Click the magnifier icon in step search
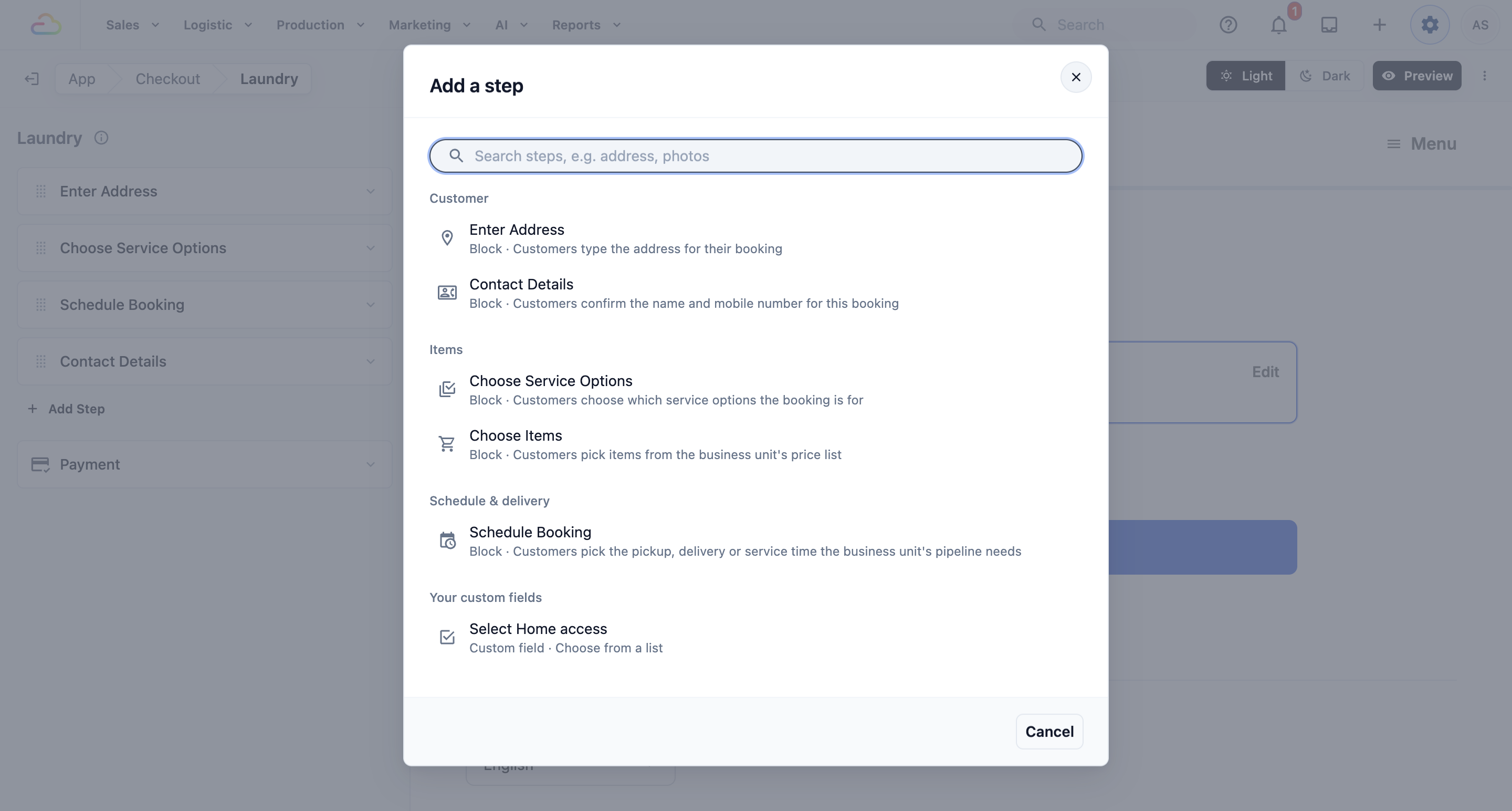1512x811 pixels. pyautogui.click(x=456, y=155)
